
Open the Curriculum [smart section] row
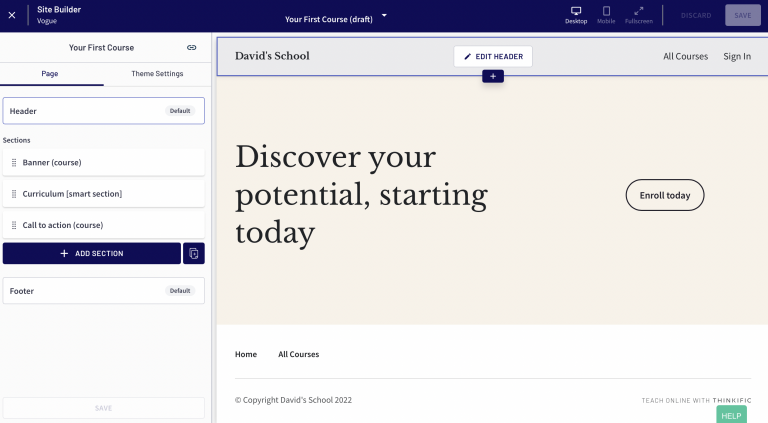[x=103, y=194]
